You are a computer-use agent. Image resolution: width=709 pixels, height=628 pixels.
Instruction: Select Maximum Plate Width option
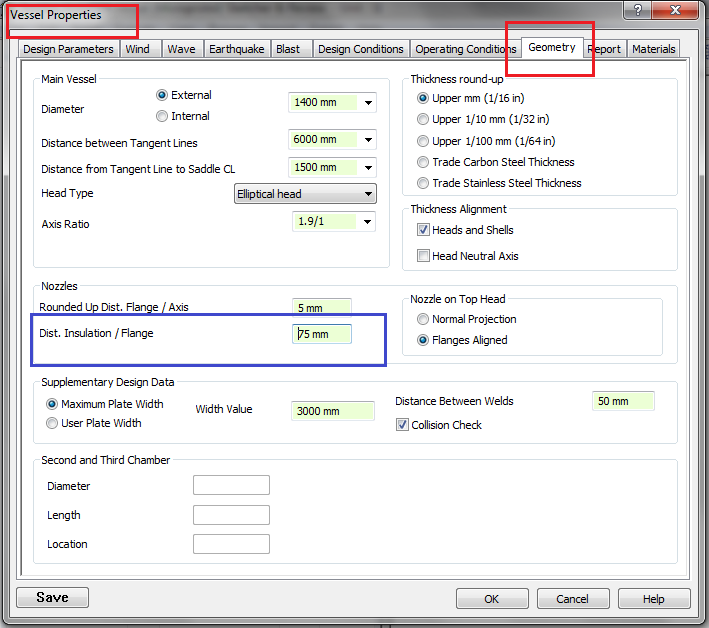click(x=52, y=404)
